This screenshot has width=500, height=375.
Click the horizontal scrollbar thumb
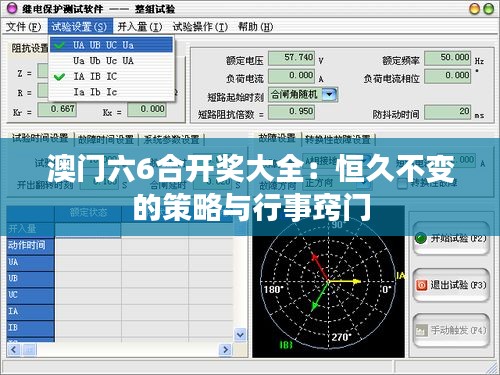coord(29,350)
